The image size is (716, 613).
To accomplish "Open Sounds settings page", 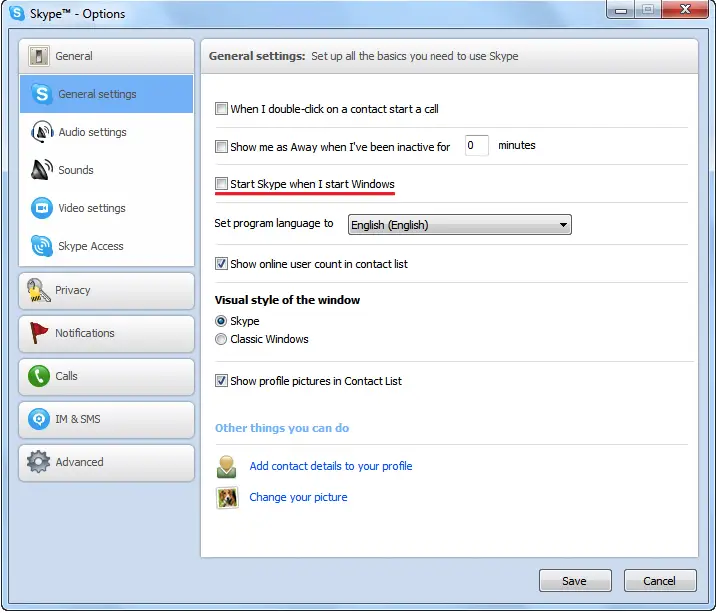I will (x=106, y=170).
